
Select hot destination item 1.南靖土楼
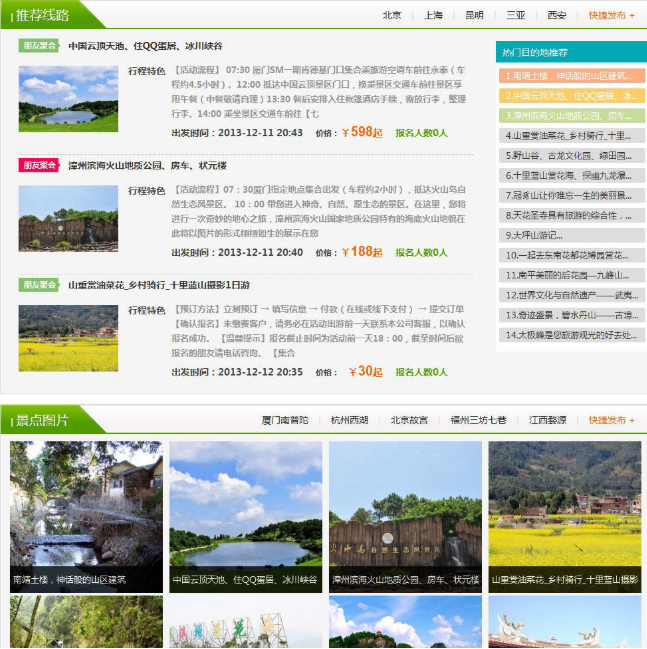(570, 76)
